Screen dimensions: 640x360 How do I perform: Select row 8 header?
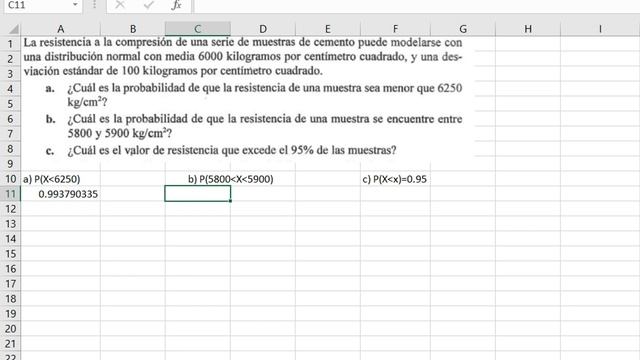pyautogui.click(x=10, y=149)
